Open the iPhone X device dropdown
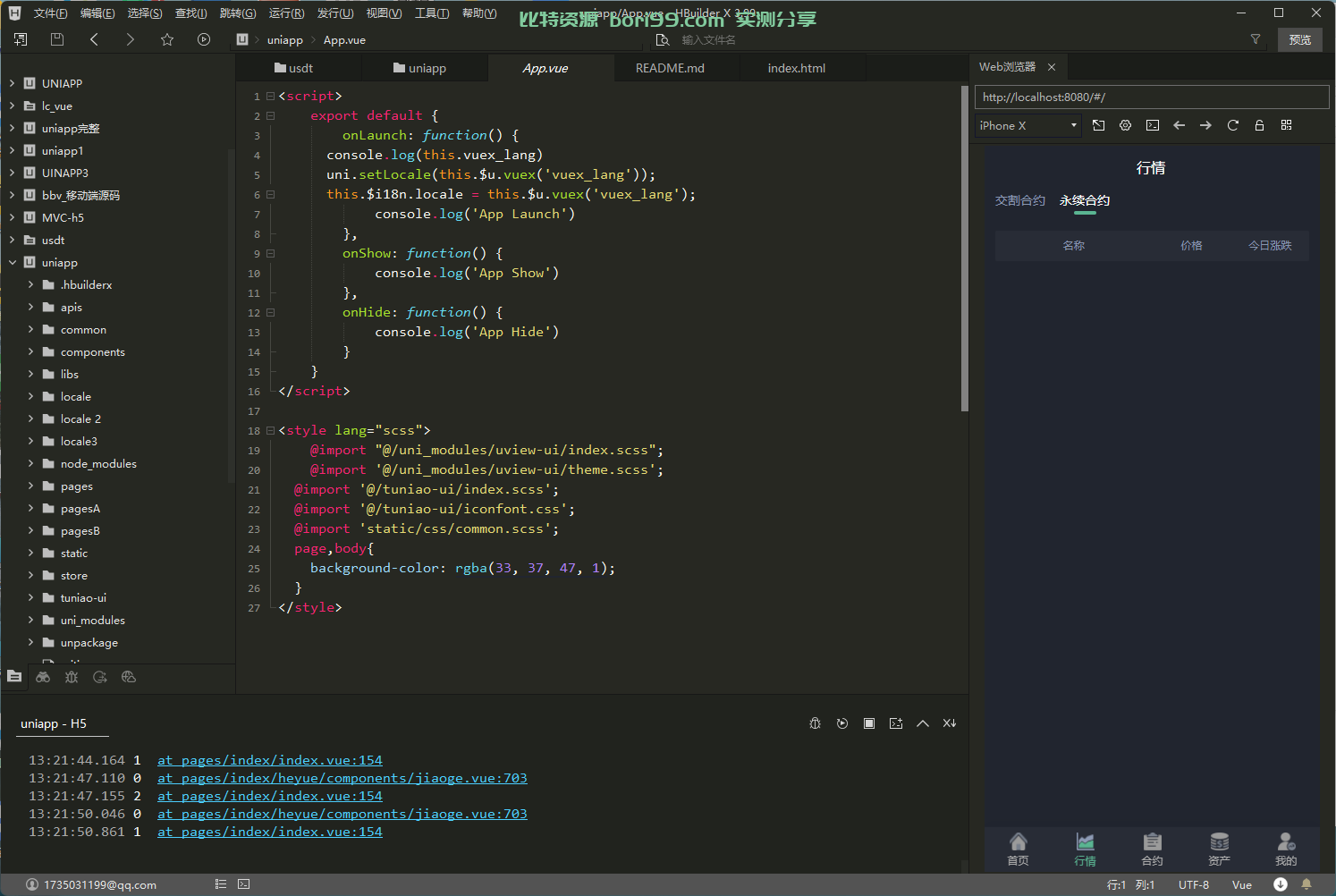This screenshot has width=1336, height=896. [x=1028, y=125]
